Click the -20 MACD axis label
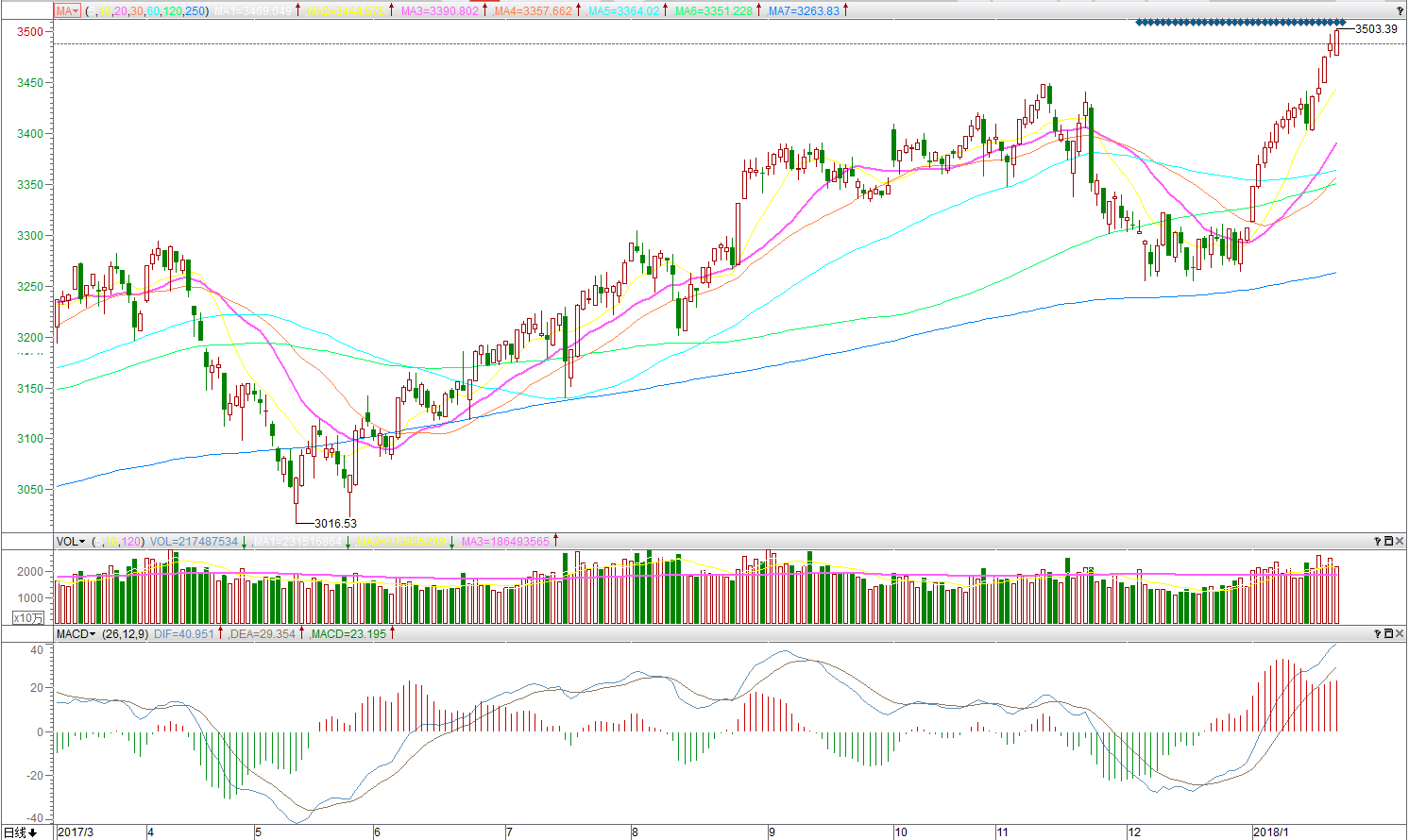1409x840 pixels. [x=36, y=776]
